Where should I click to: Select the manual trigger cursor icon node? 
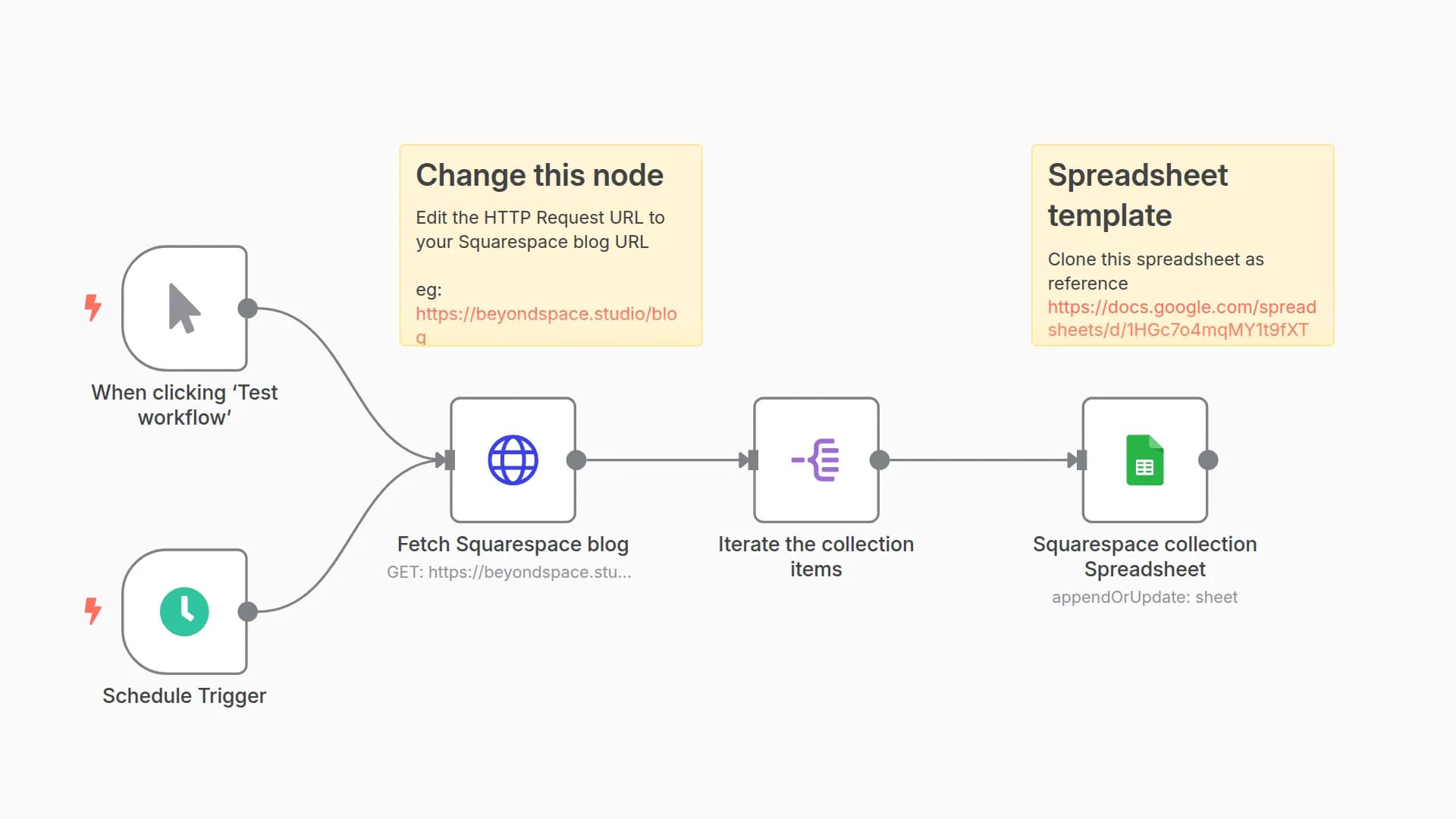184,308
